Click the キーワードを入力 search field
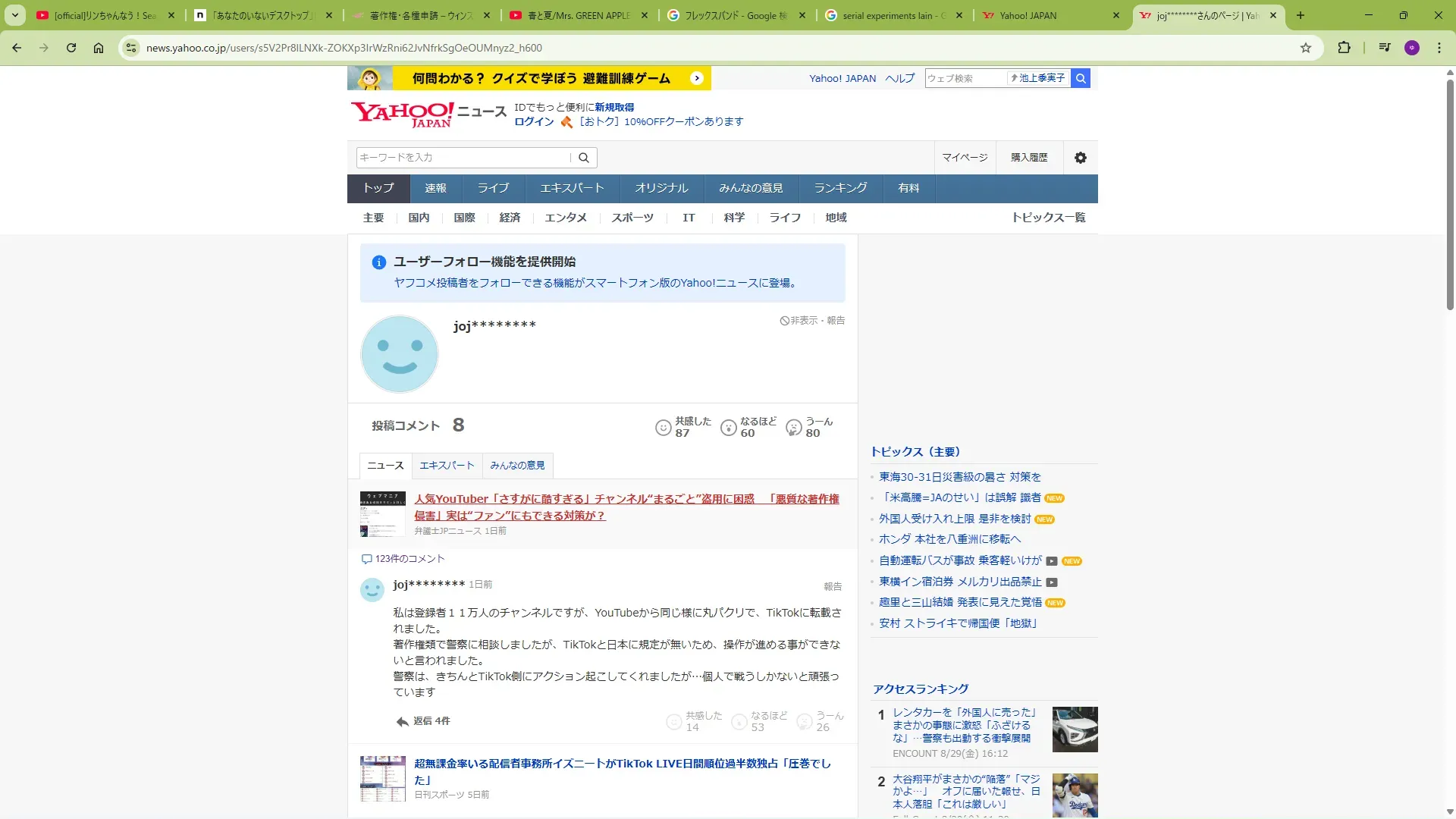Viewport: 1456px width, 819px height. coord(463,158)
